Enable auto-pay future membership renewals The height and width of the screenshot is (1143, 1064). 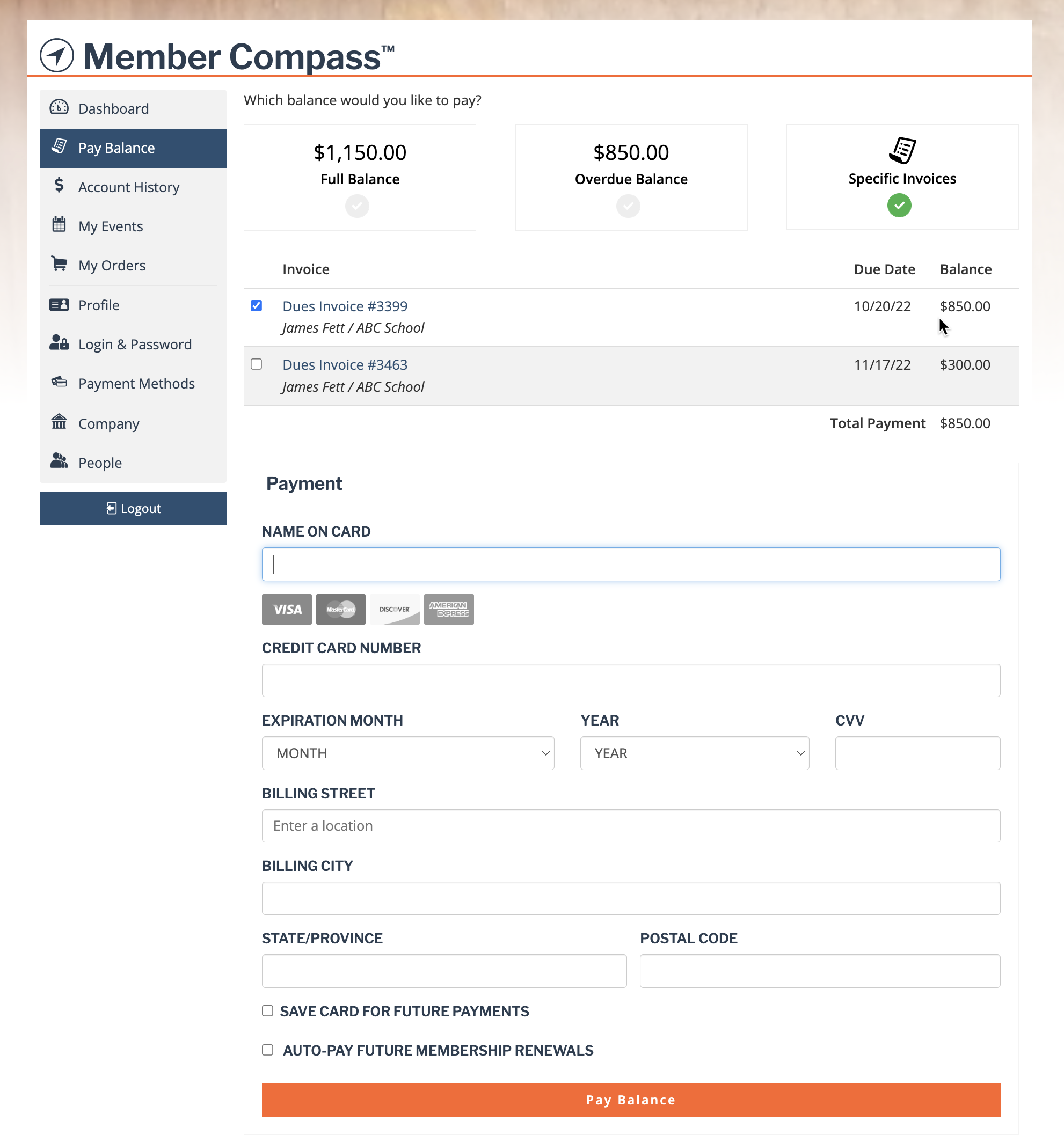click(x=267, y=1051)
